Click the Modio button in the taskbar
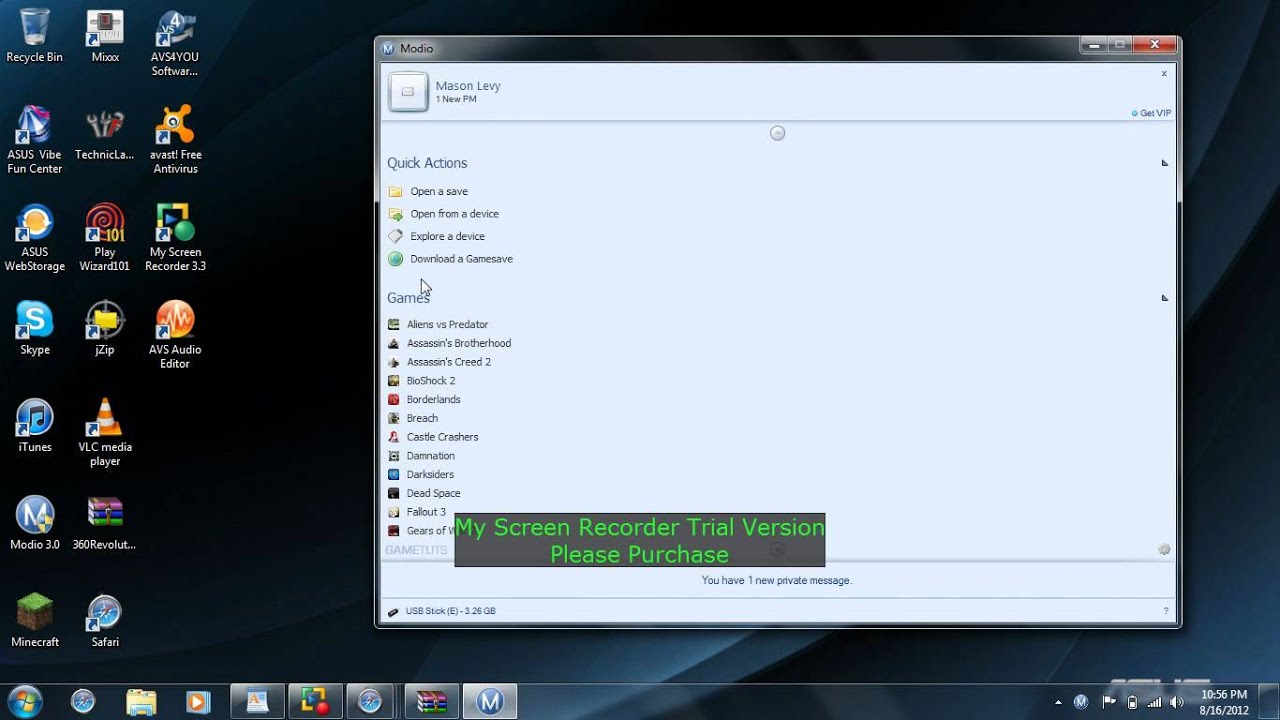The image size is (1280, 720). point(489,702)
